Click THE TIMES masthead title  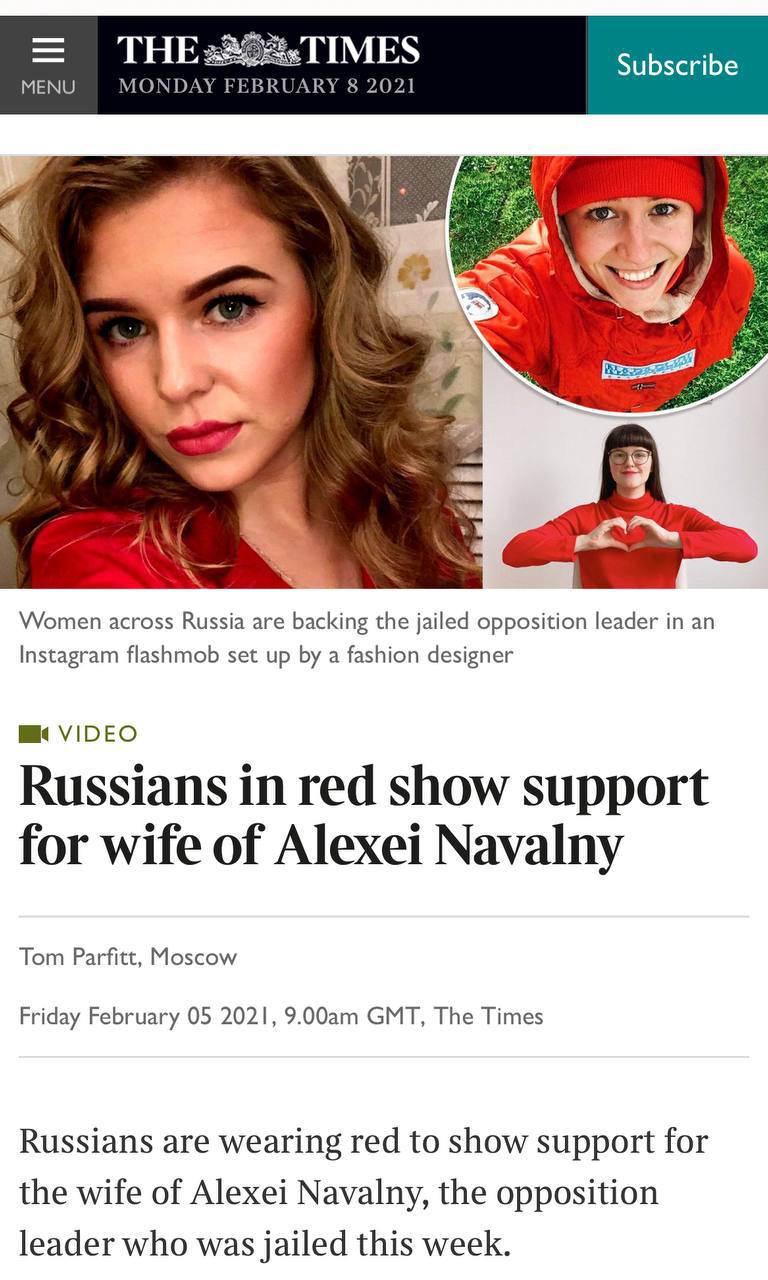tap(268, 49)
